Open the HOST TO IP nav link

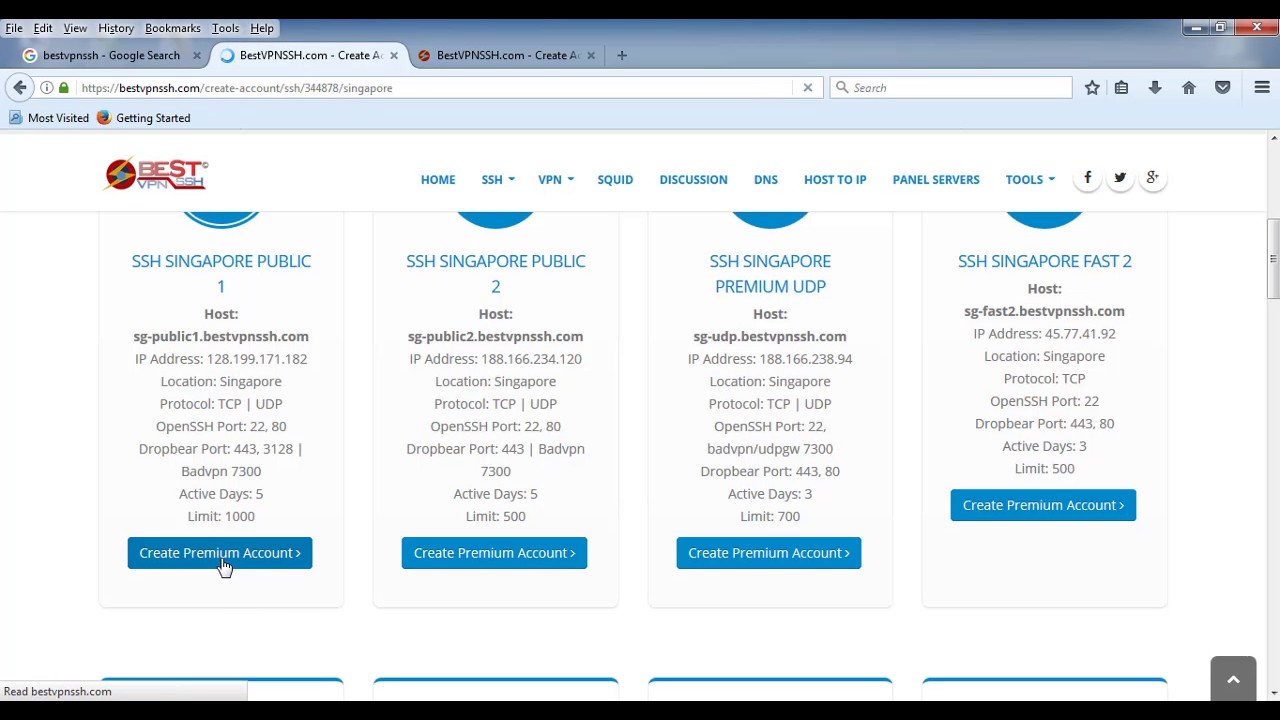835,180
